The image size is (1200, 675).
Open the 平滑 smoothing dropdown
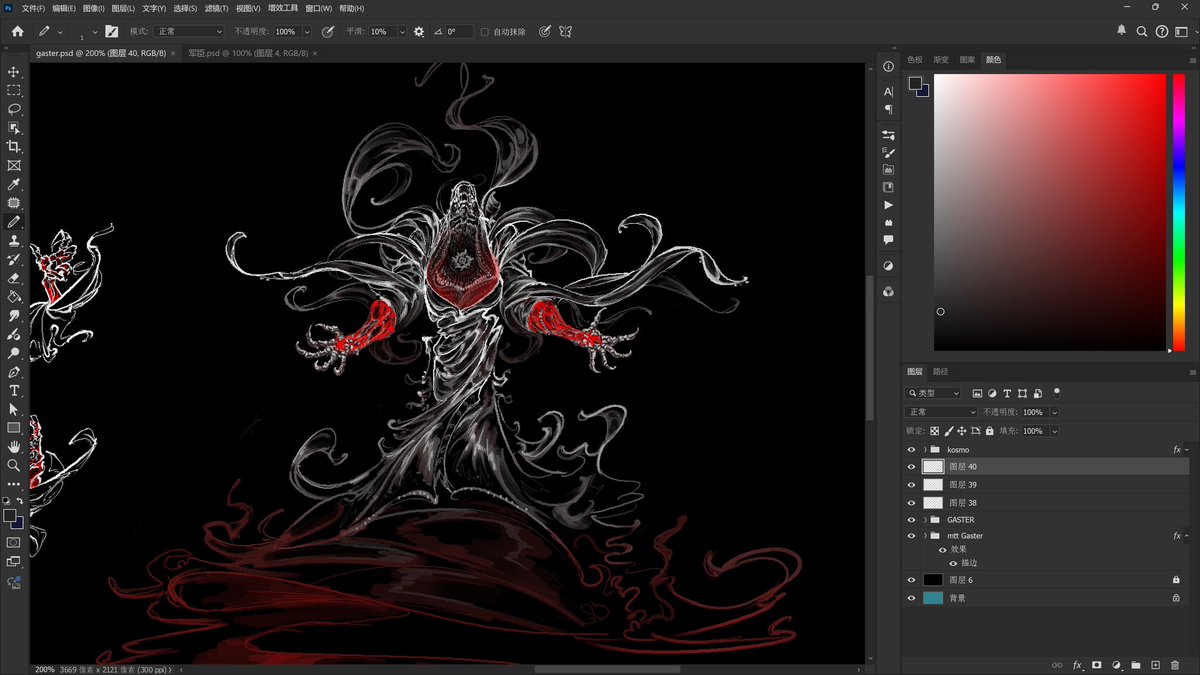coord(402,32)
